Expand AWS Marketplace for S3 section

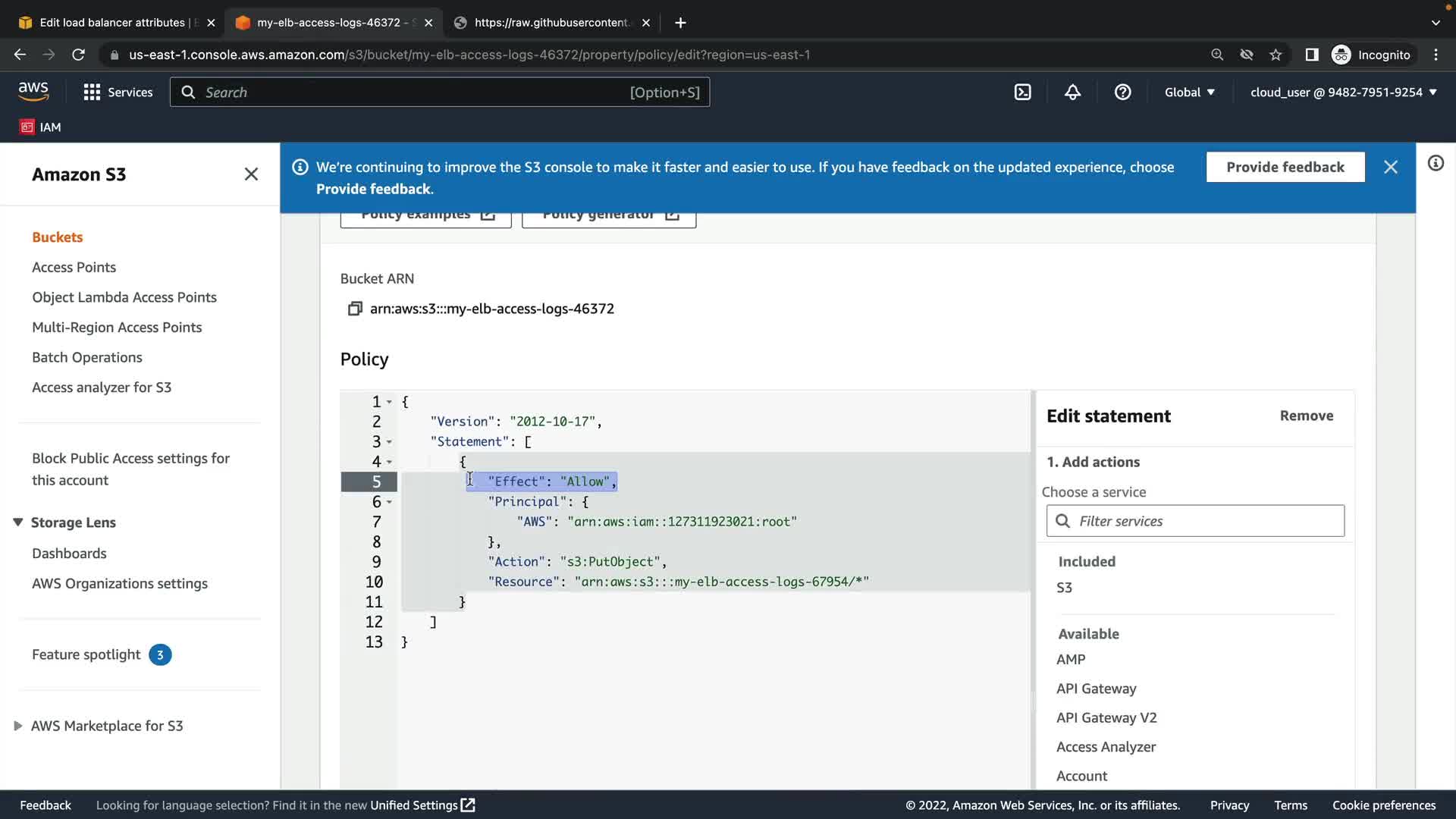[18, 726]
